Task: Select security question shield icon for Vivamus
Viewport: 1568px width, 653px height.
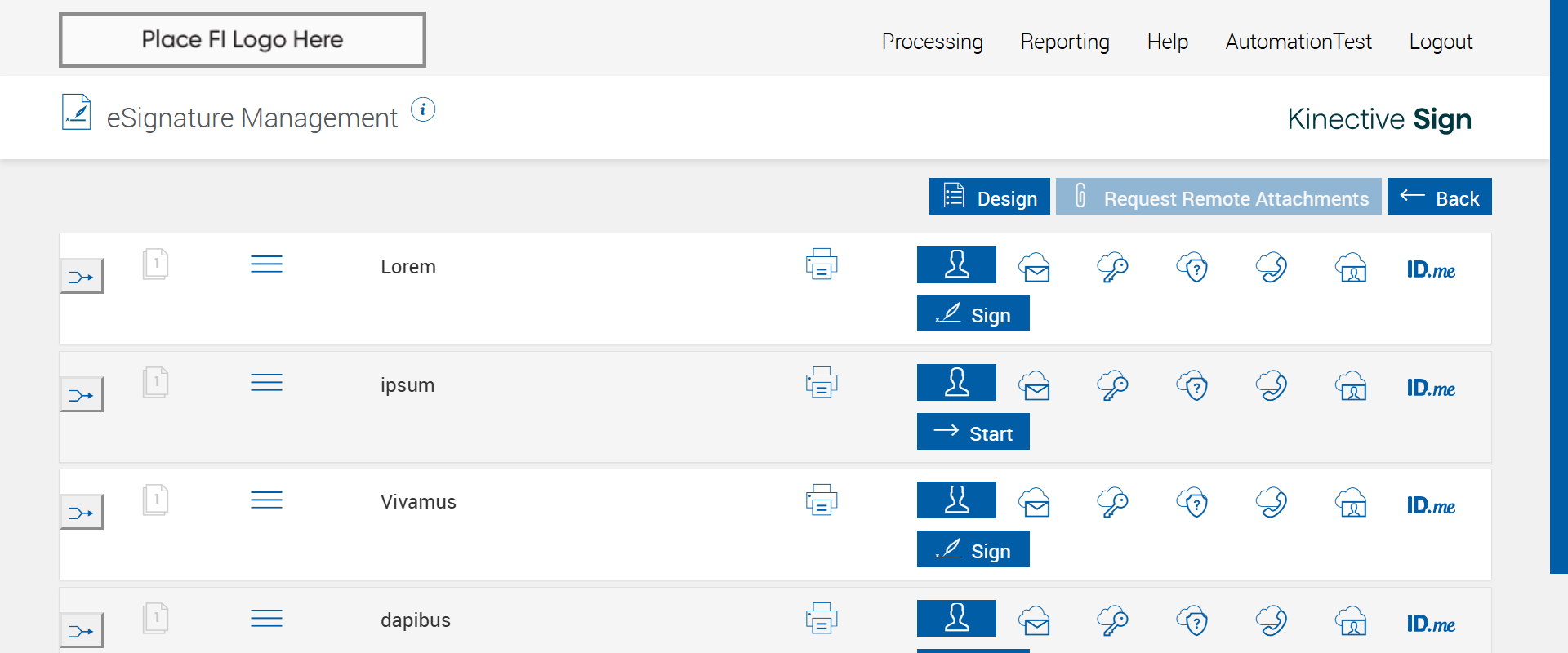Action: click(1192, 503)
